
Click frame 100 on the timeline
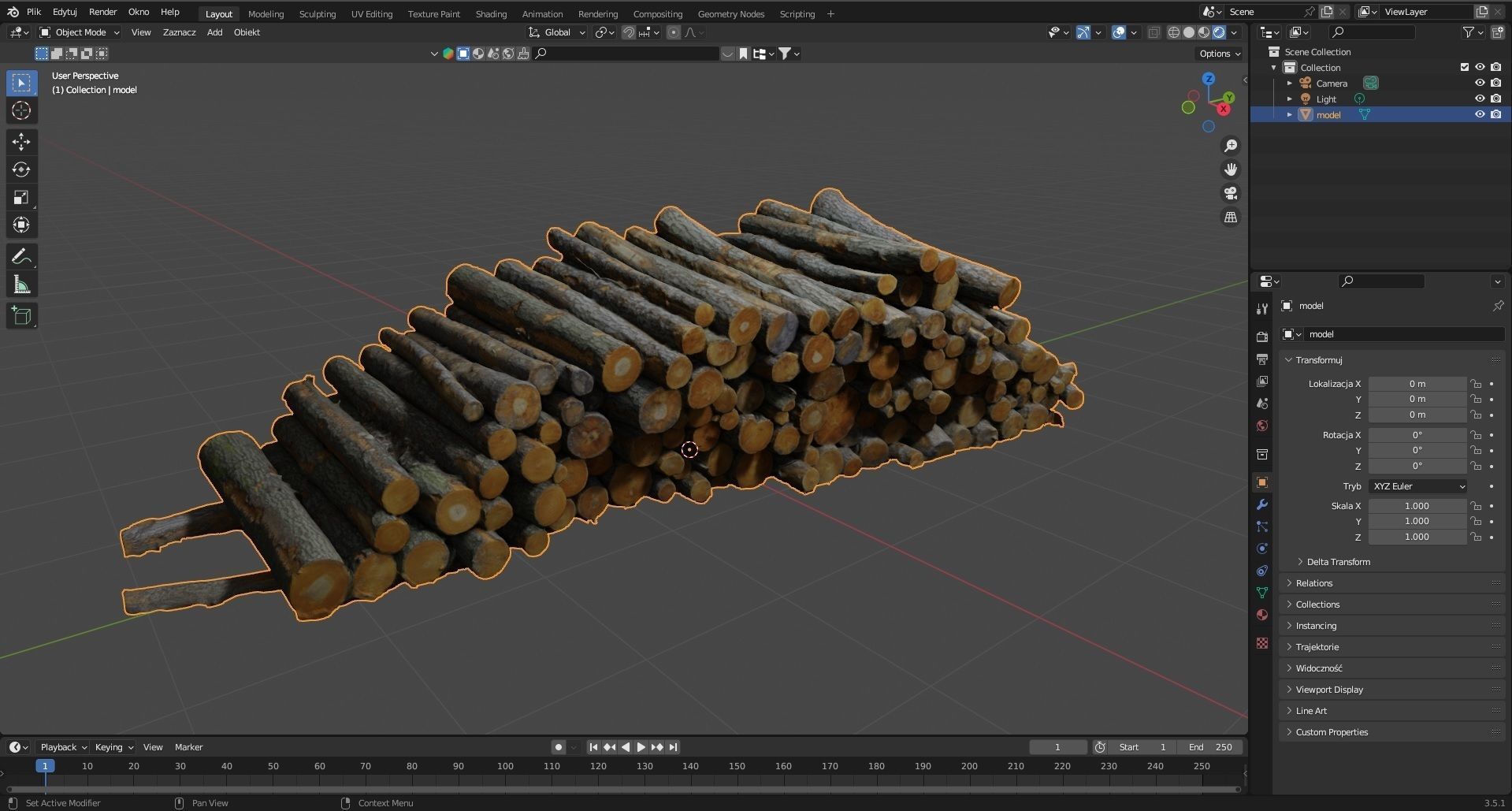[505, 766]
